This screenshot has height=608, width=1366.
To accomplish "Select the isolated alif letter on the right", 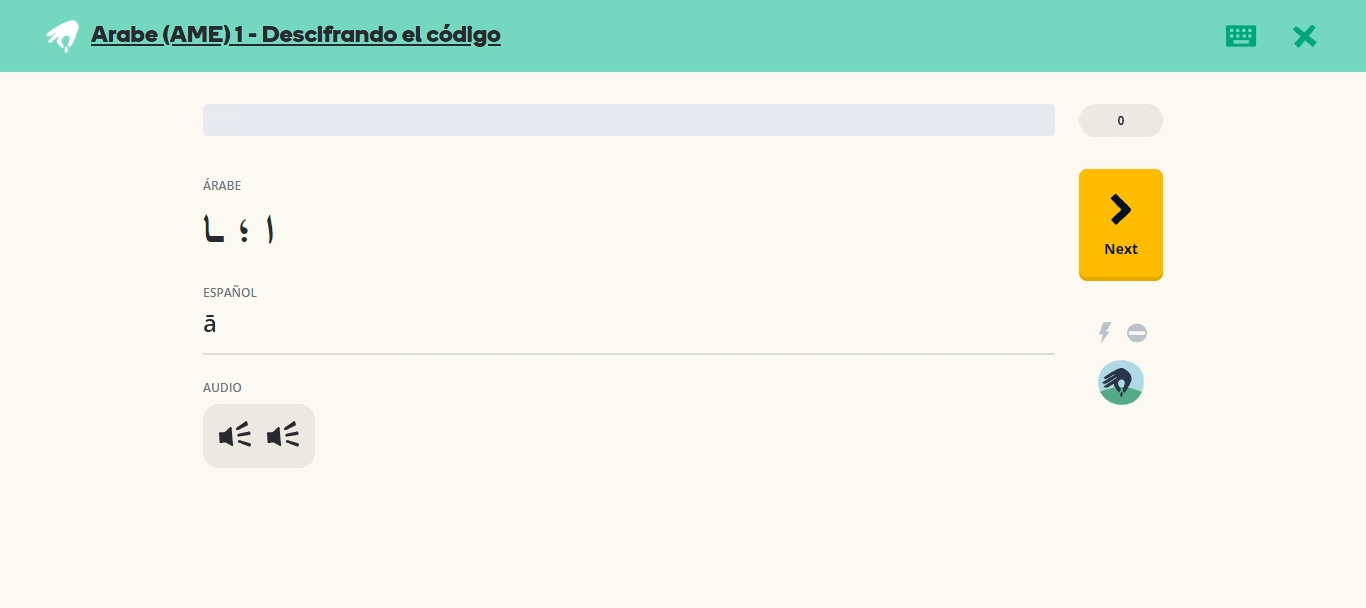I will pos(268,229).
